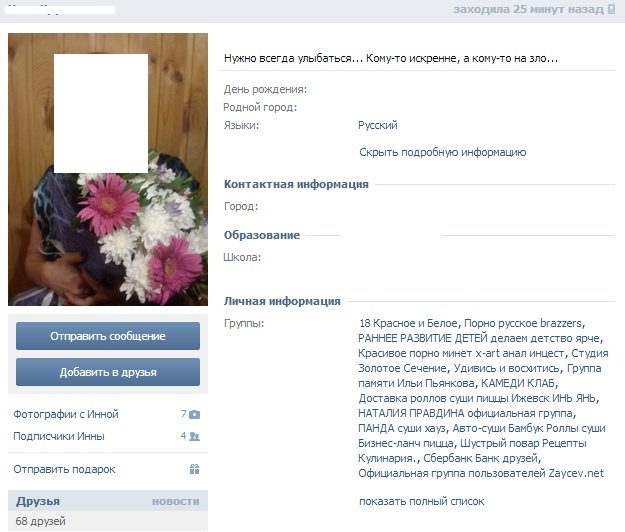Click the camera icon next to photos count
This screenshot has height=532, width=625.
pos(195,414)
